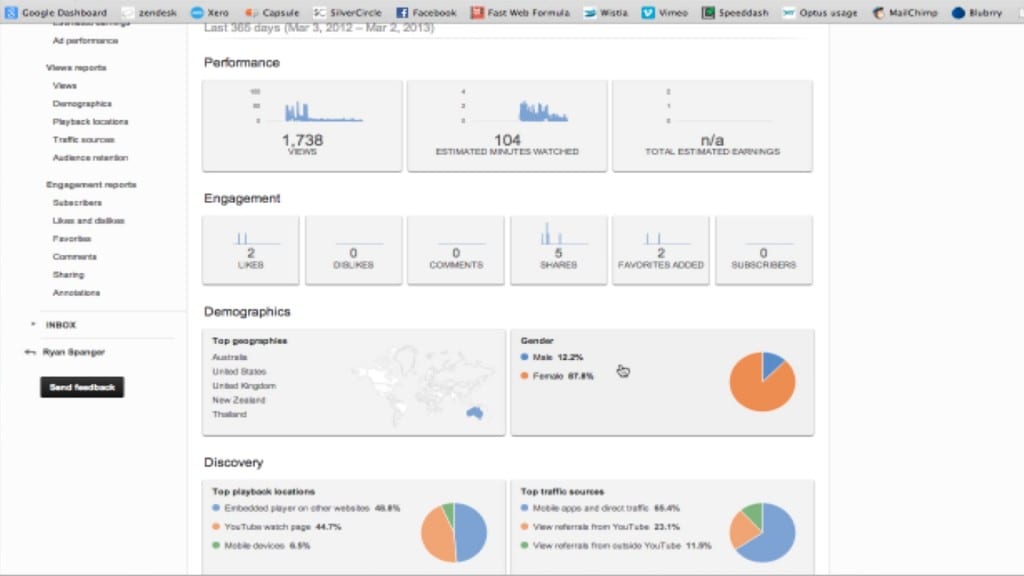Click the Ryan Spanger account link
This screenshot has height=576, width=1024.
(74, 352)
